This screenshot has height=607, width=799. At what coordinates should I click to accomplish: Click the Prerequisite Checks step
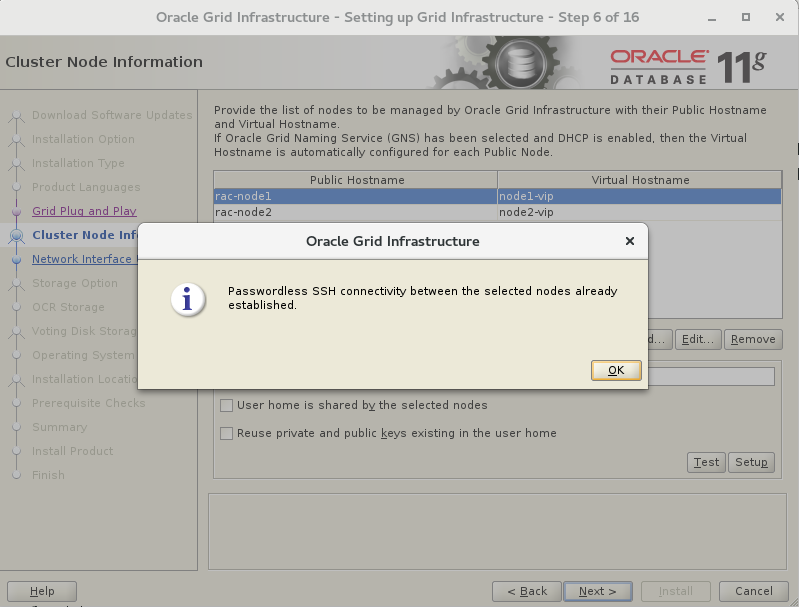pos(89,403)
